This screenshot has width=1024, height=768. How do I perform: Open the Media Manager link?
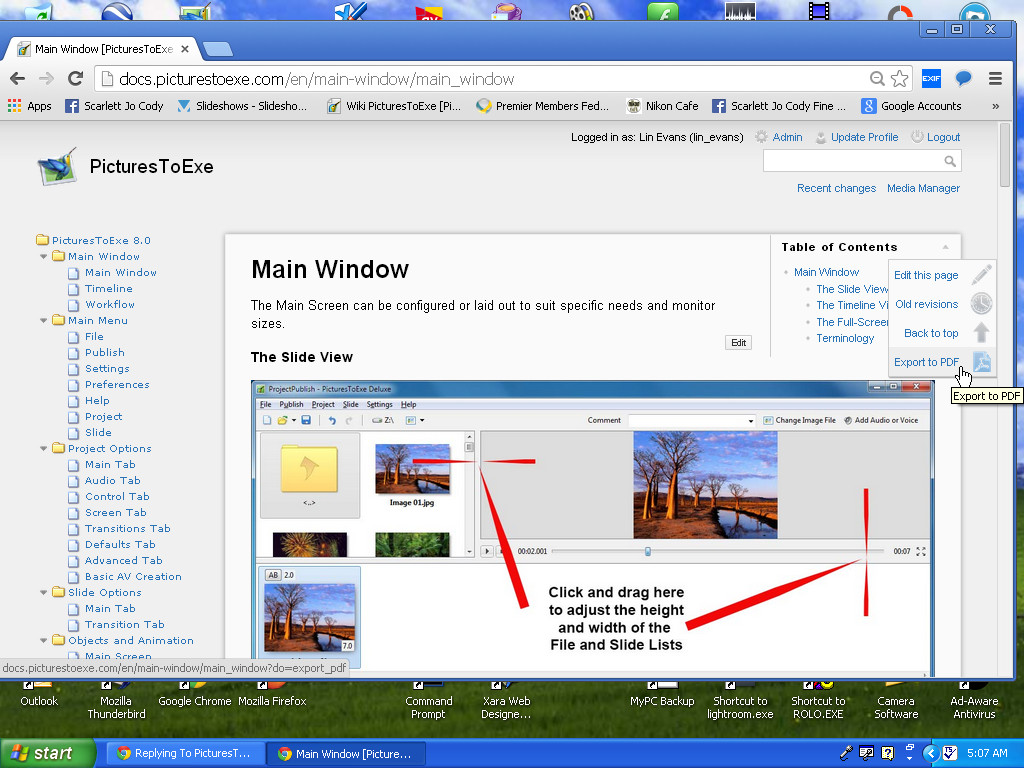tap(923, 188)
